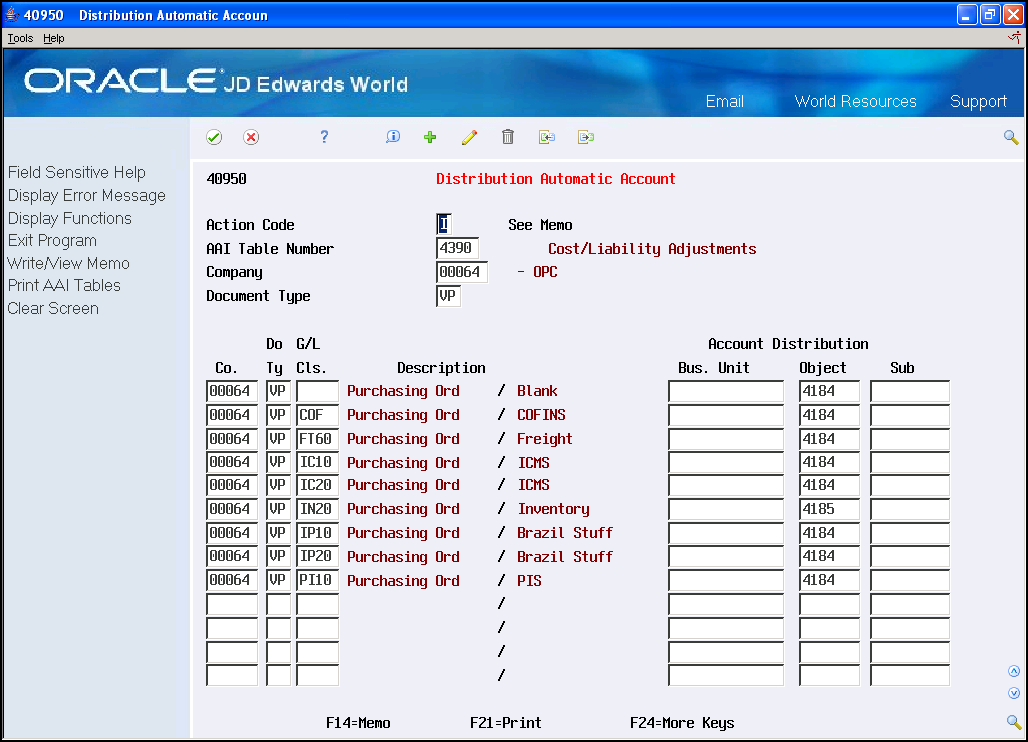Click the Document Type field

pos(448,296)
